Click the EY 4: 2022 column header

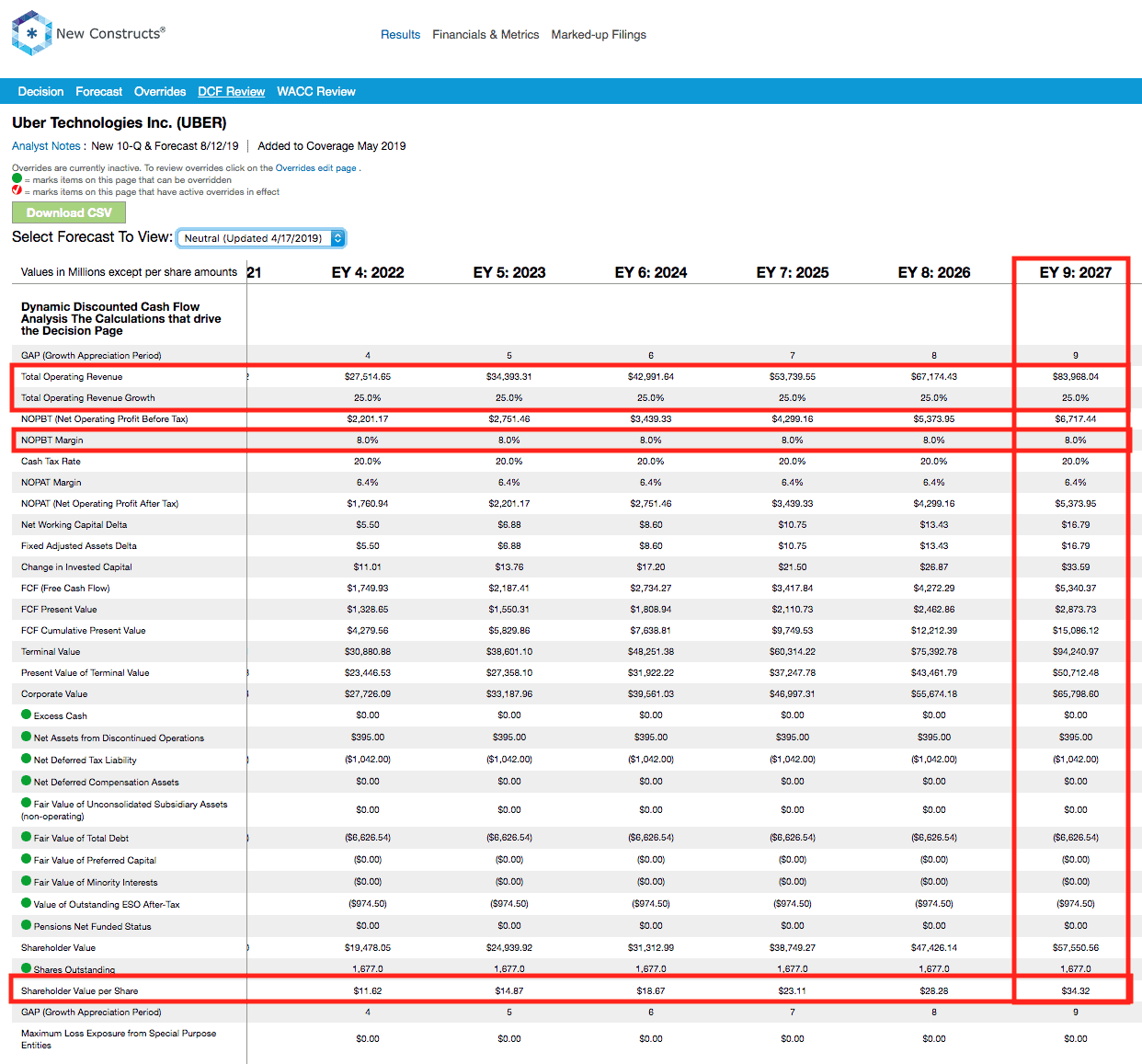click(x=368, y=273)
